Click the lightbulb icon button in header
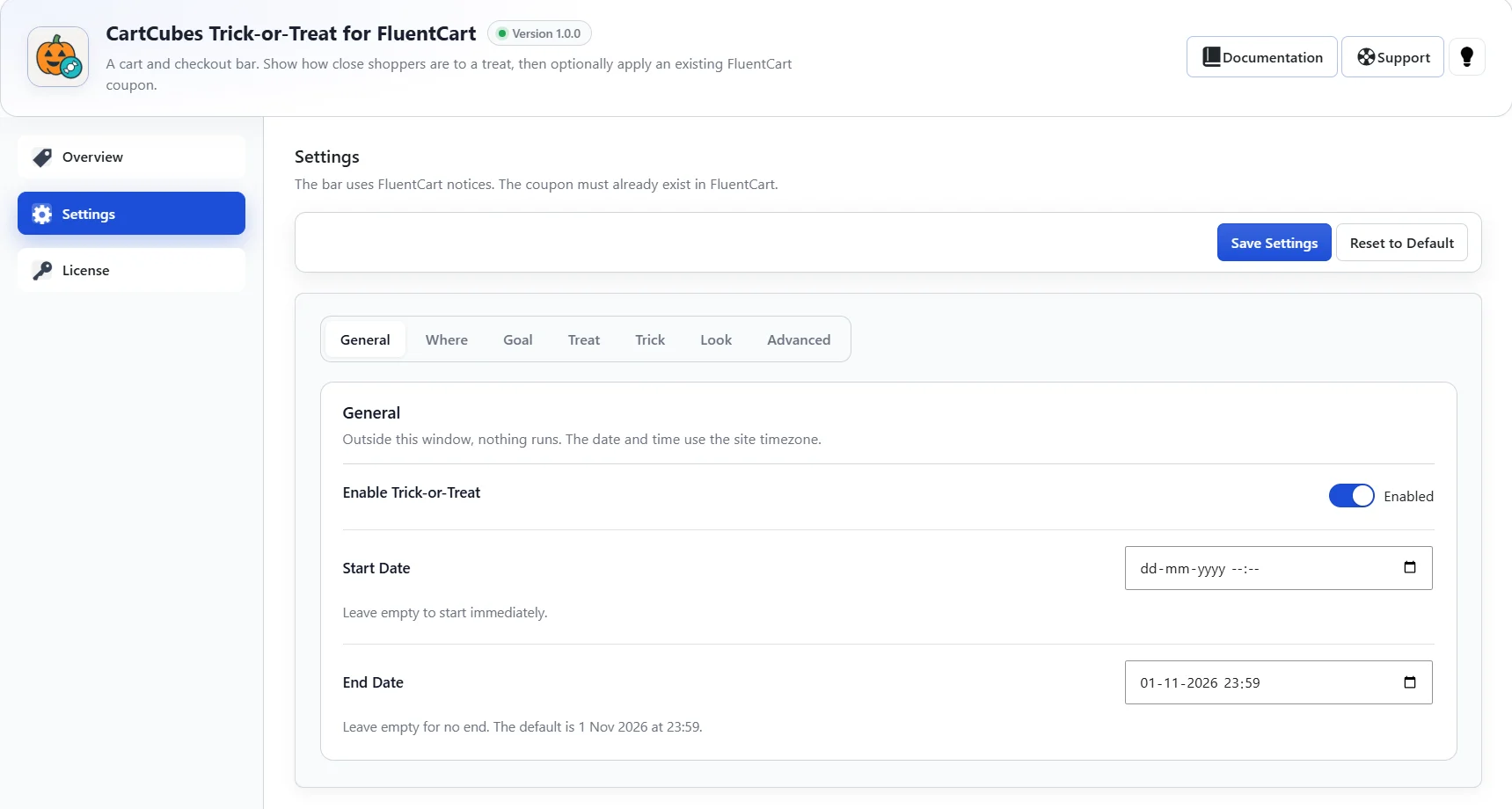 click(x=1466, y=57)
